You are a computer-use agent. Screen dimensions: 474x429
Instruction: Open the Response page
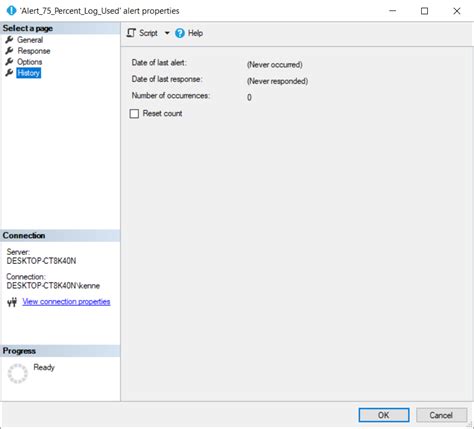point(34,51)
